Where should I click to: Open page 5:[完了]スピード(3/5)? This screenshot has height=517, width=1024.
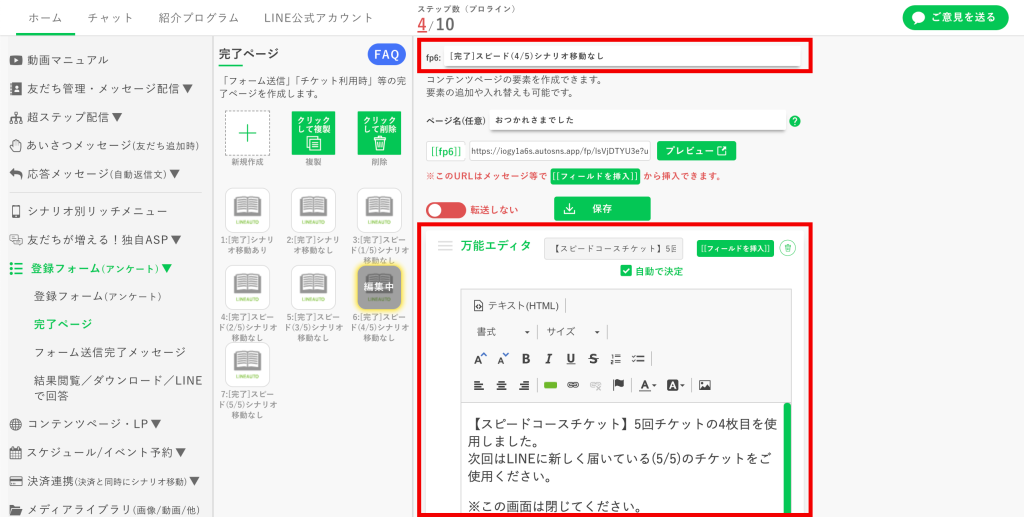[313, 287]
